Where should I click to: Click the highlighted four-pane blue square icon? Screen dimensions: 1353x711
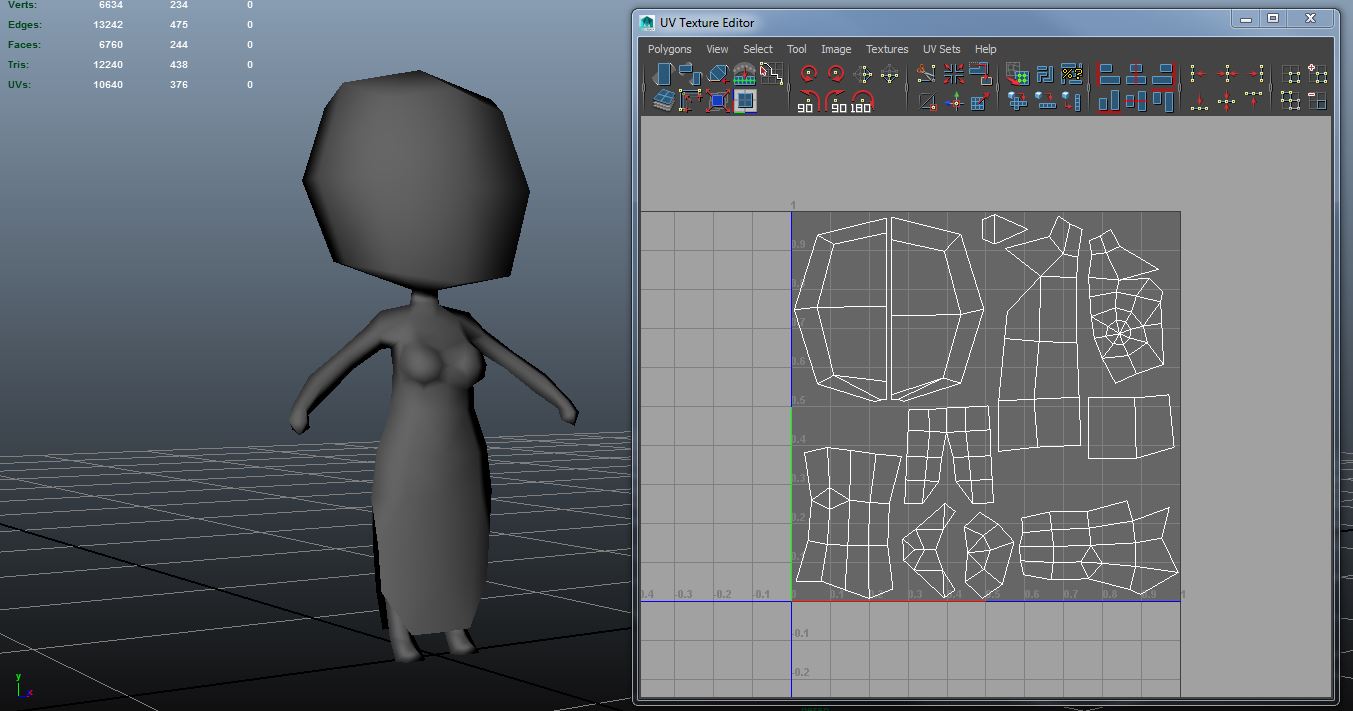745,100
